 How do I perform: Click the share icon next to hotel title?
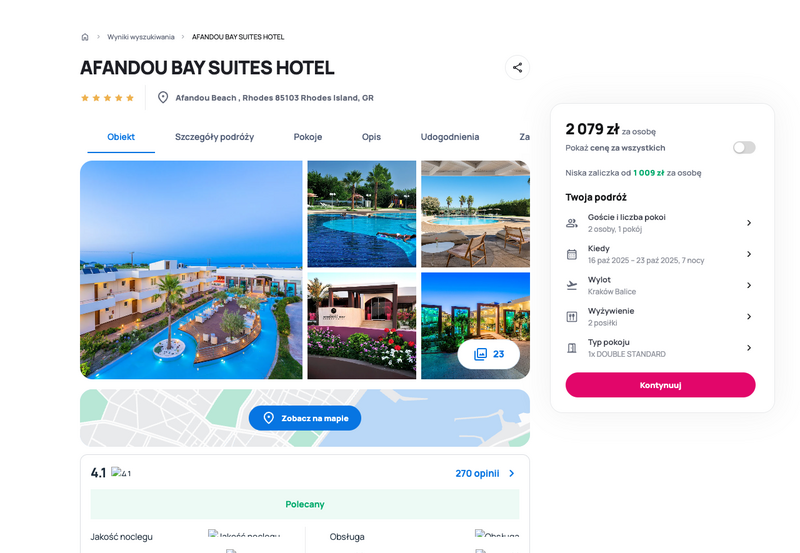pos(517,67)
